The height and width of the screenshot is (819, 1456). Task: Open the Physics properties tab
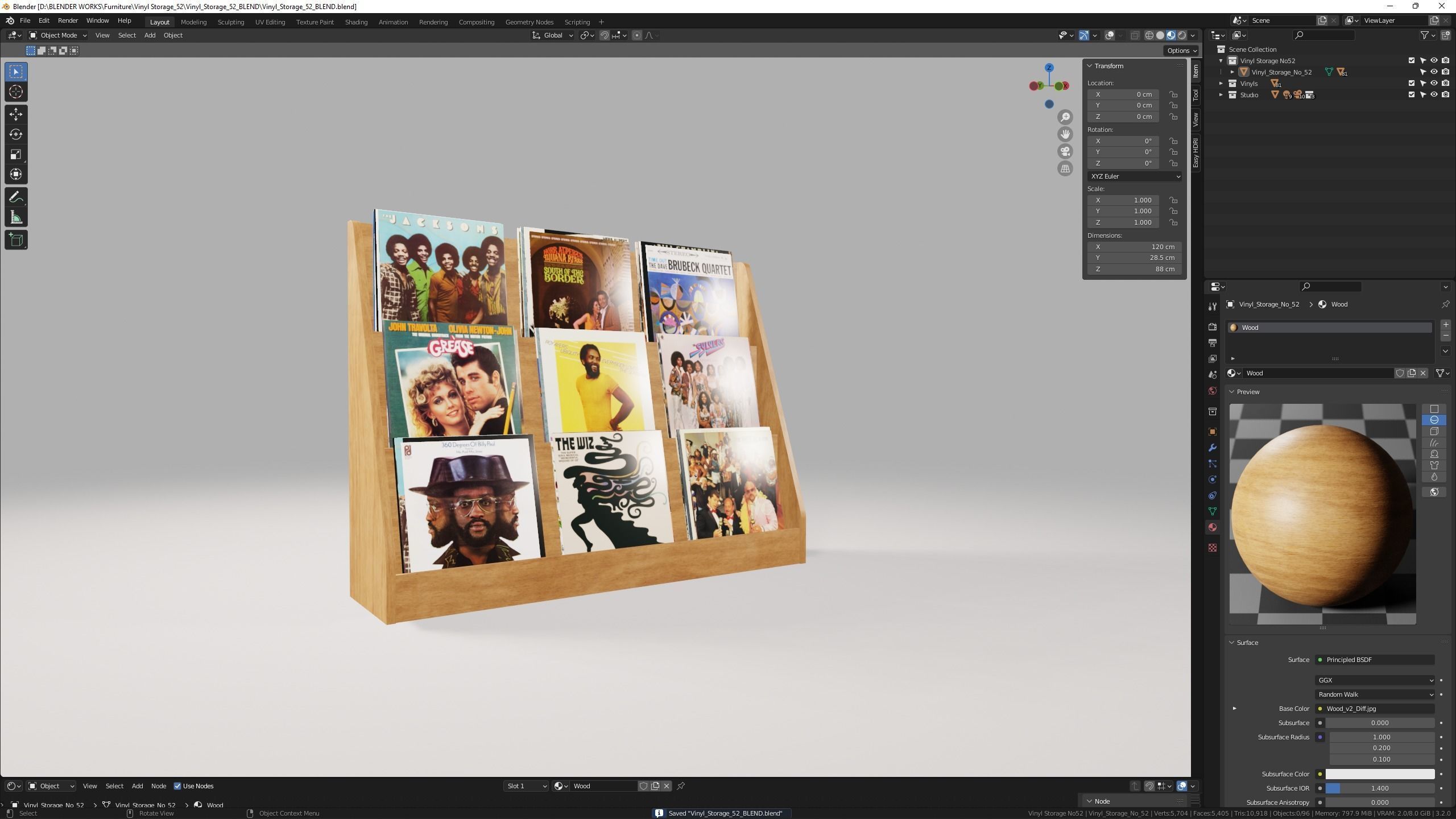tap(1213, 479)
